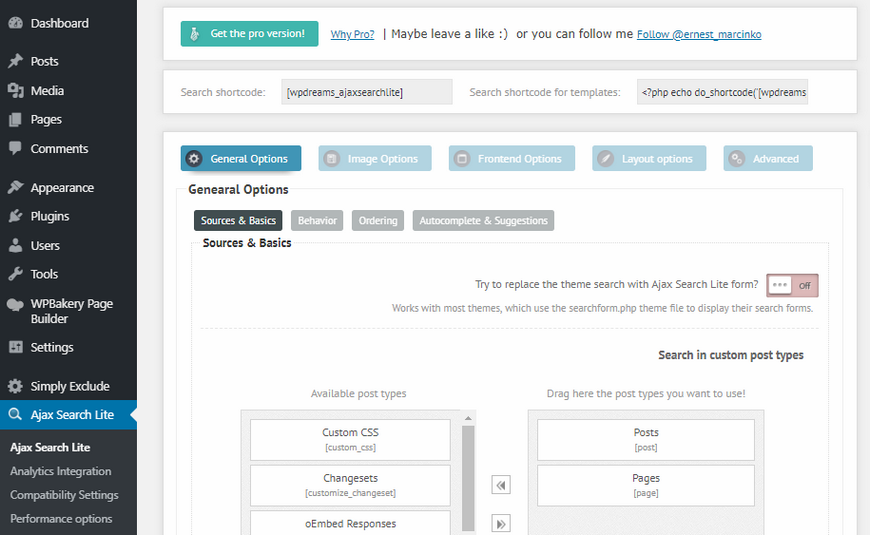This screenshot has height=535, width=870.
Task: Select the Posts [post] item in used list
Action: [x=646, y=440]
